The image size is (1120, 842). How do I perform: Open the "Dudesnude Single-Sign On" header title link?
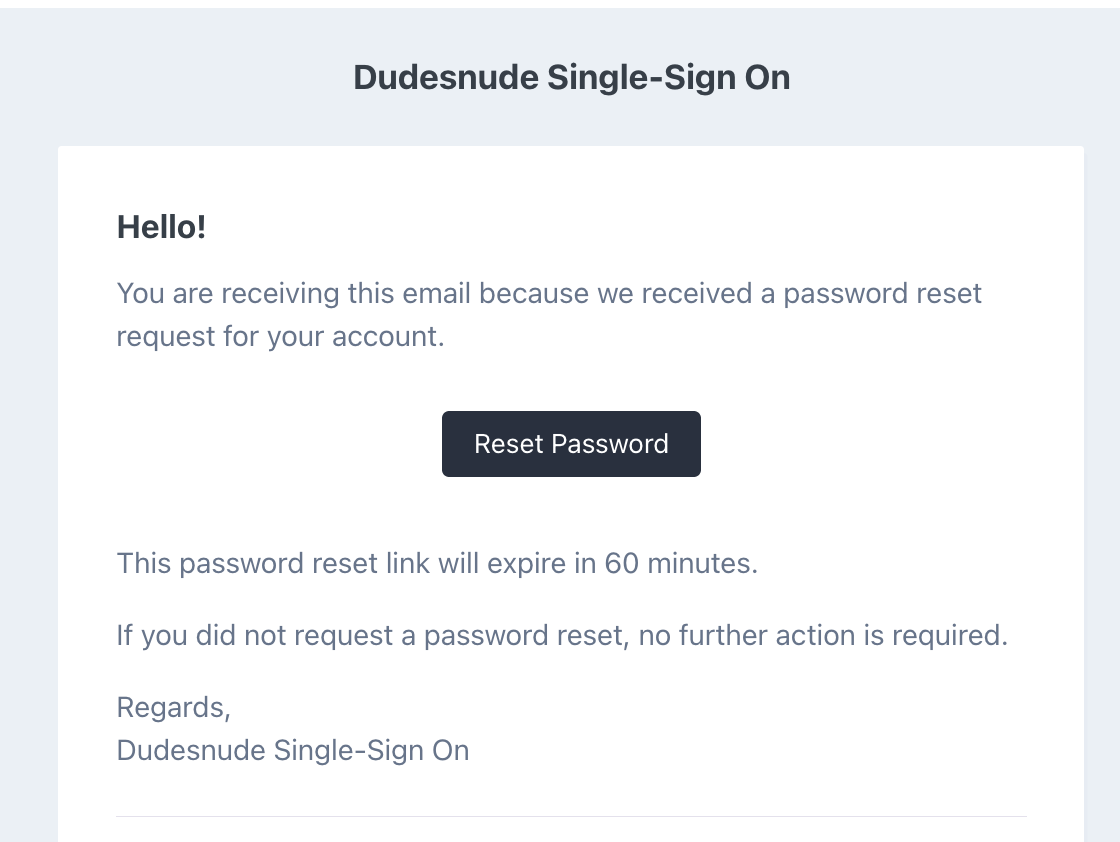coord(571,78)
